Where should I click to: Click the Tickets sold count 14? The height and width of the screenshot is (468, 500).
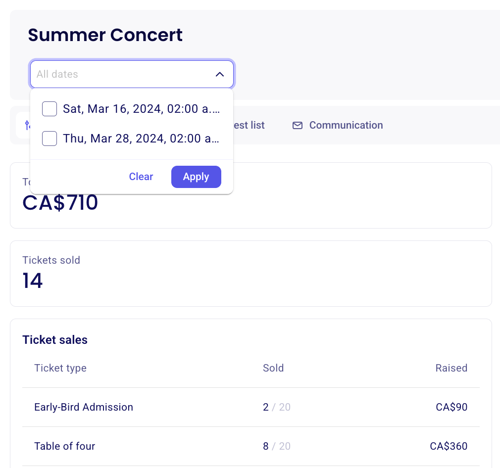tap(33, 280)
